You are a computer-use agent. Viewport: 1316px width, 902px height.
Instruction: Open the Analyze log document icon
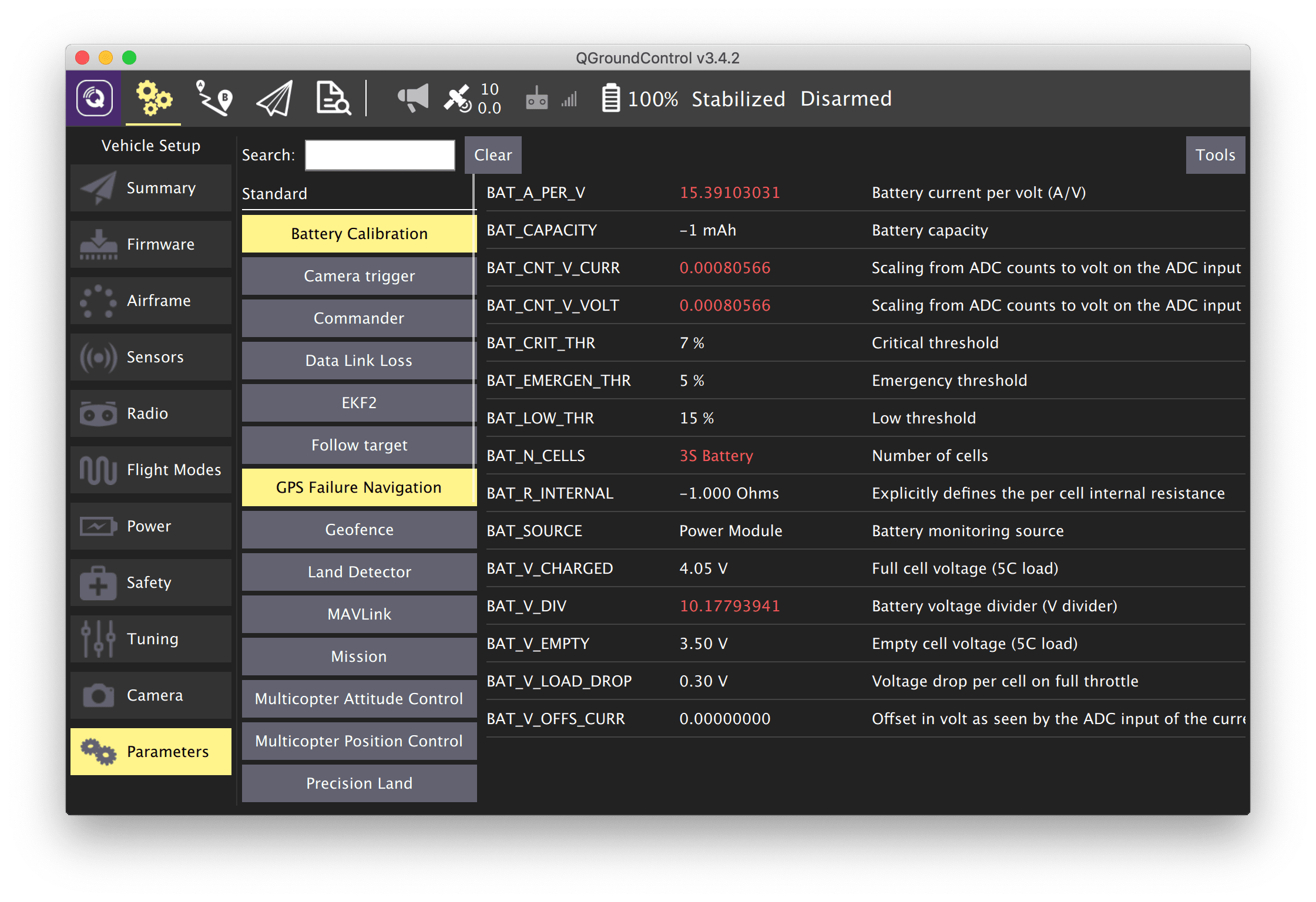point(333,98)
